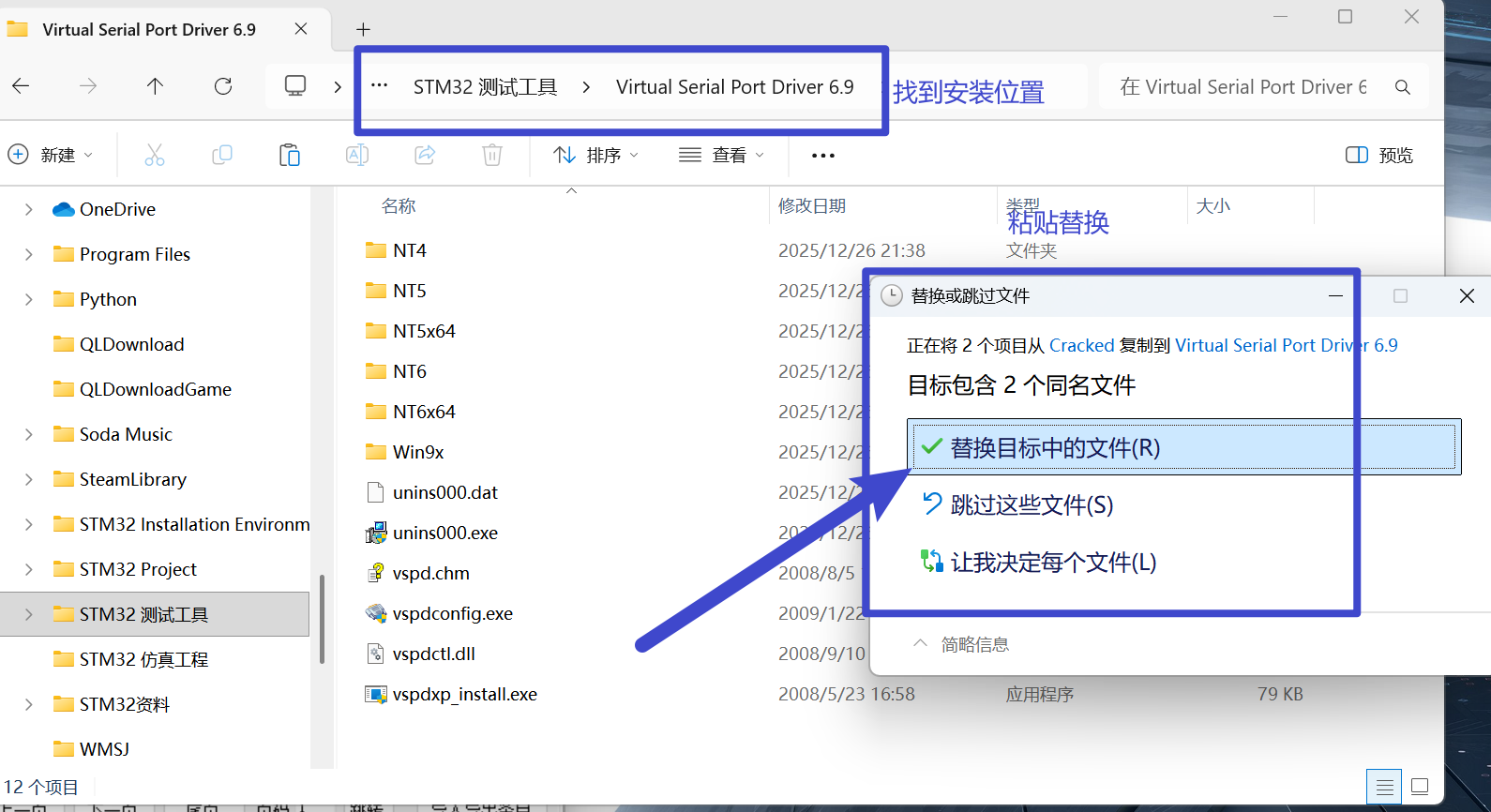Select the vspdxp_install.exe file
The width and height of the screenshot is (1491, 812).
465,694
